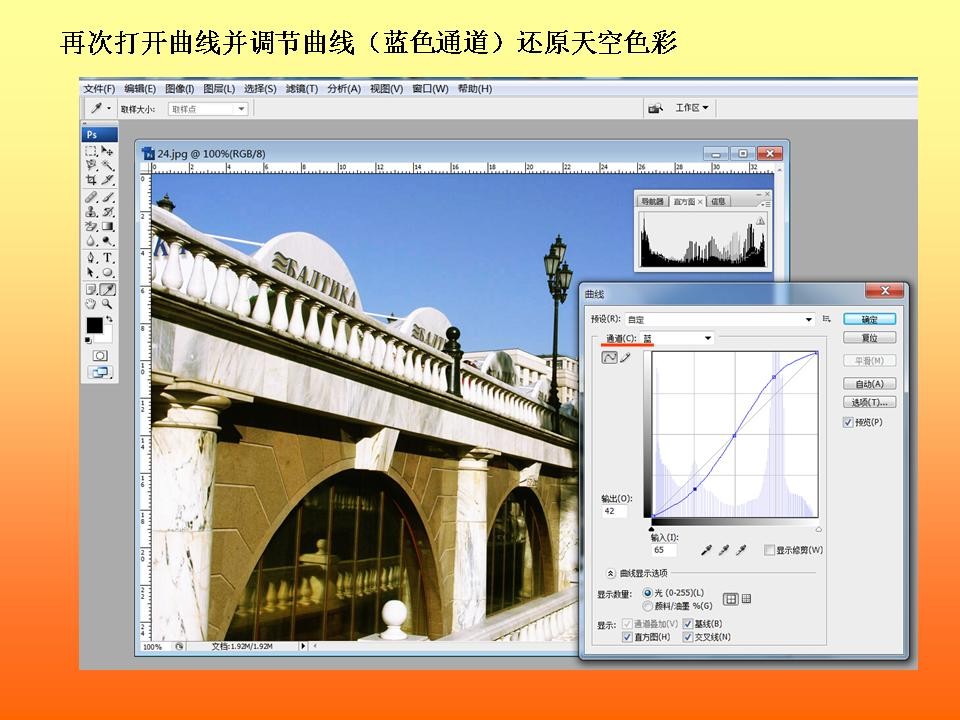Select the Notes tool
The width and height of the screenshot is (960, 720).
[91, 290]
